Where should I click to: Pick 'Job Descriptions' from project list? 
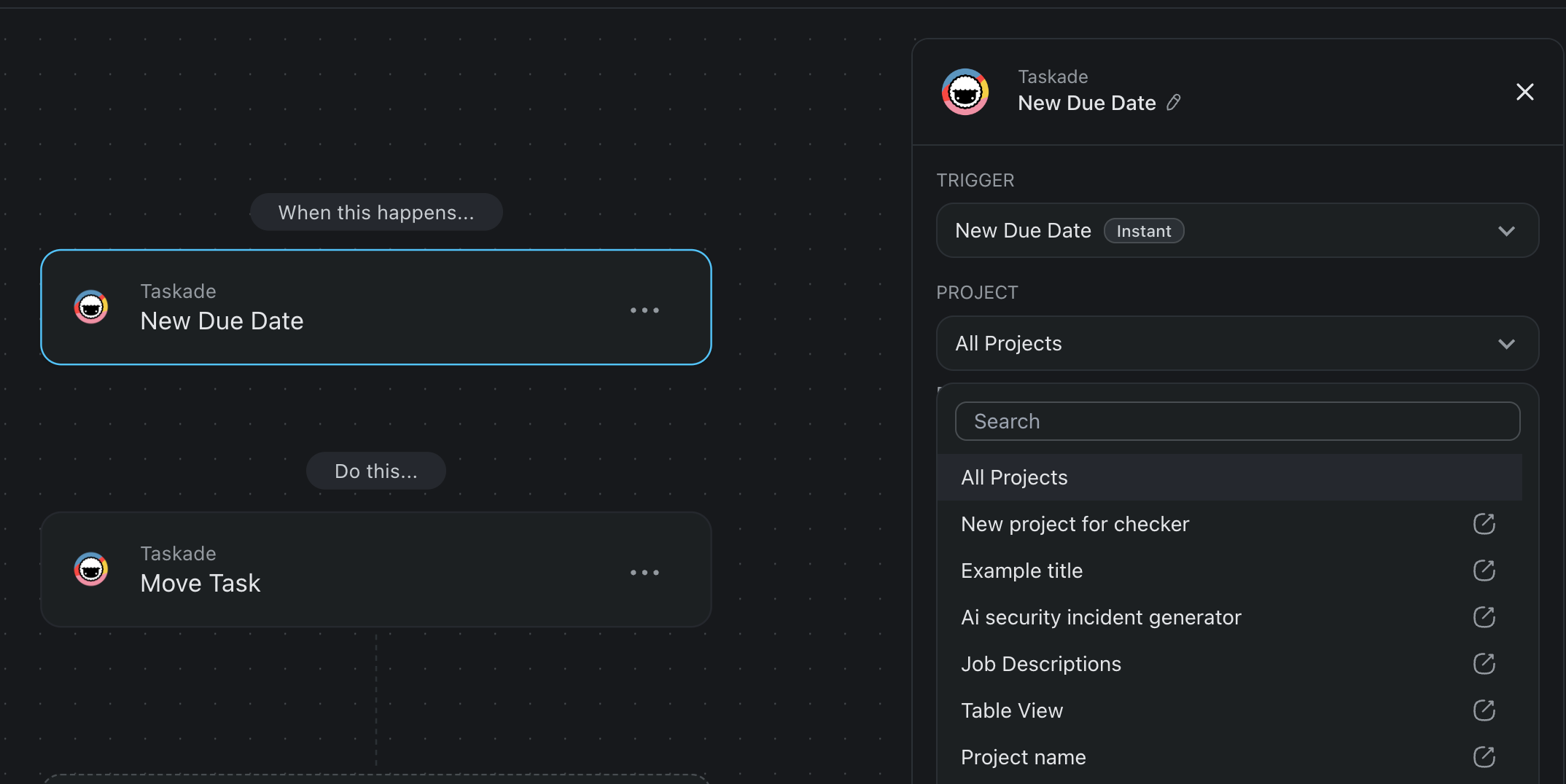(1230, 664)
